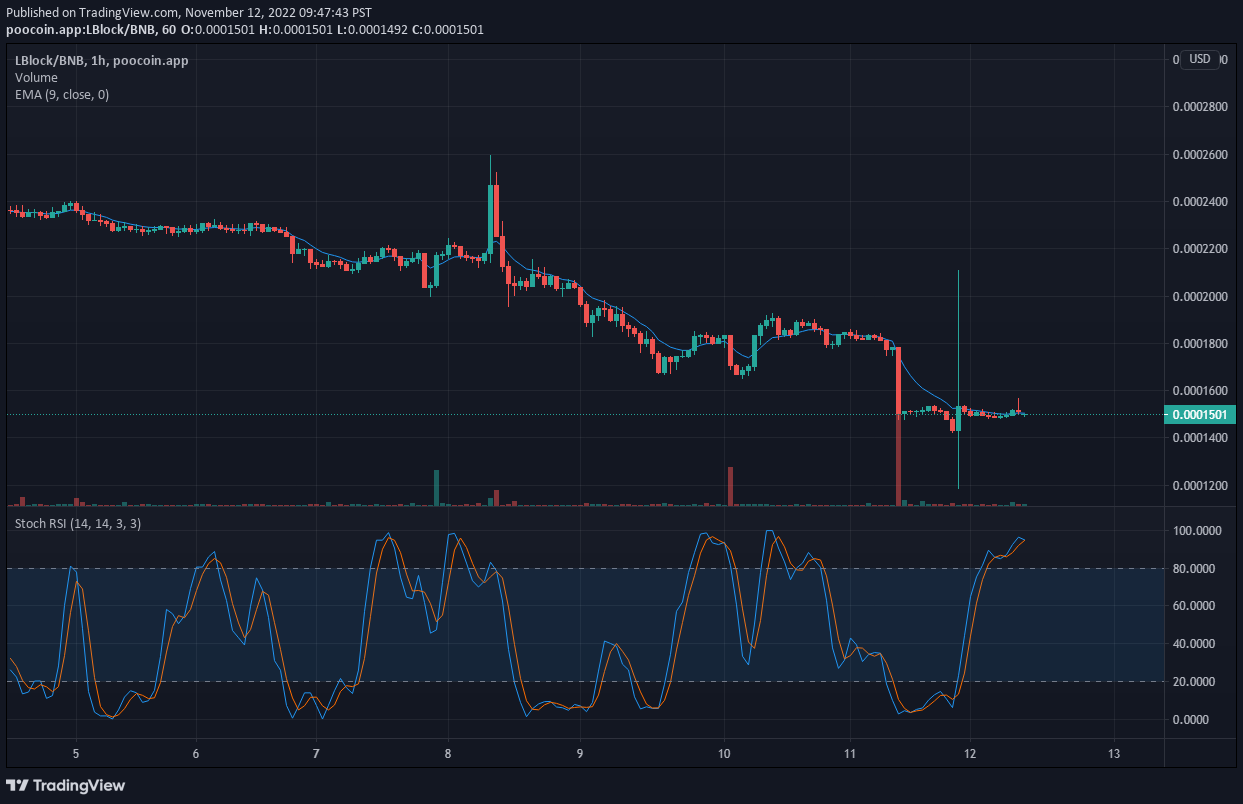Click the 0.0001200 price axis label
Image resolution: width=1243 pixels, height=804 pixels.
click(x=1200, y=486)
